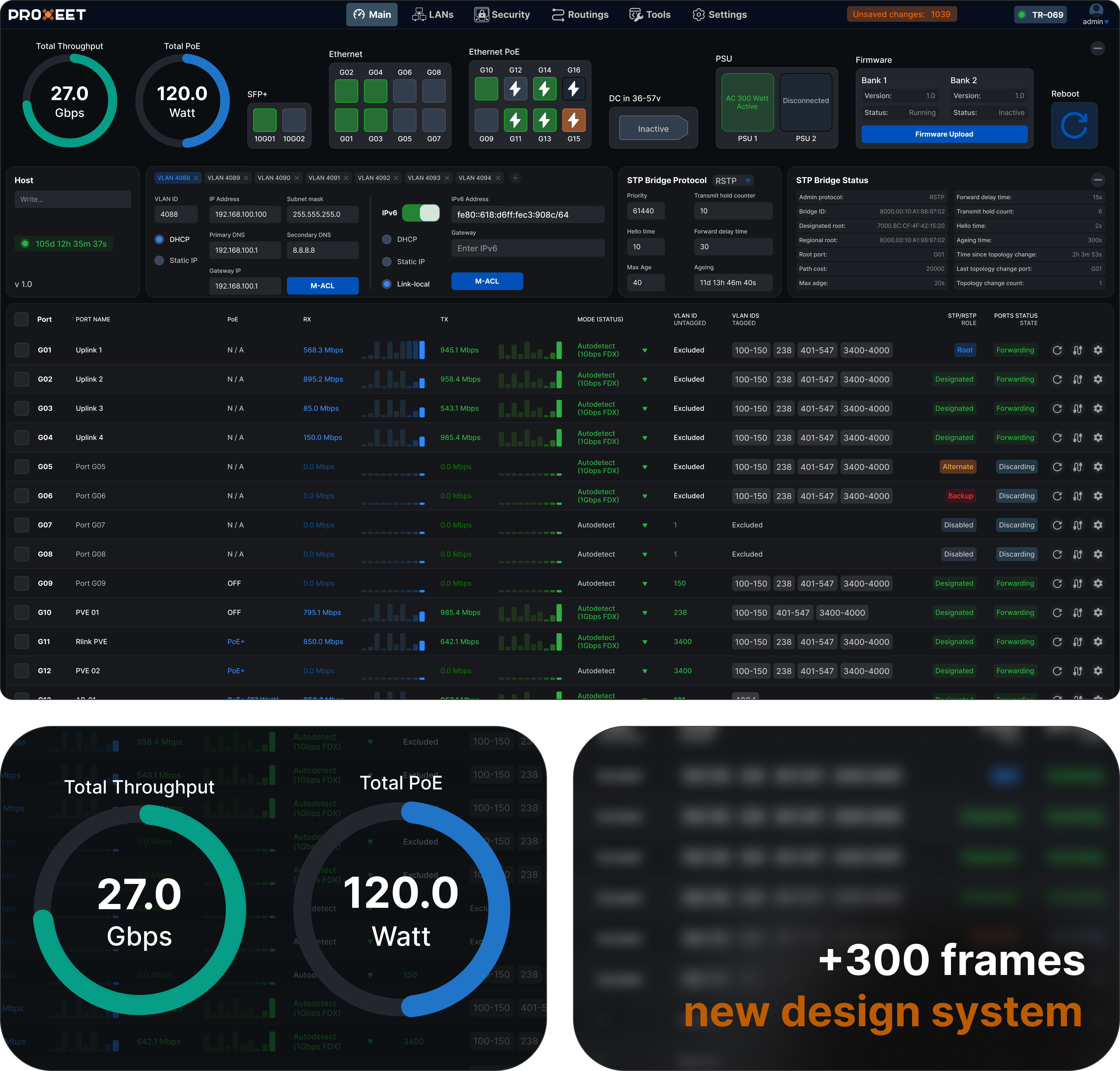Open the RSTP protocol dropdown
The width and height of the screenshot is (1120, 1071).
click(x=733, y=180)
